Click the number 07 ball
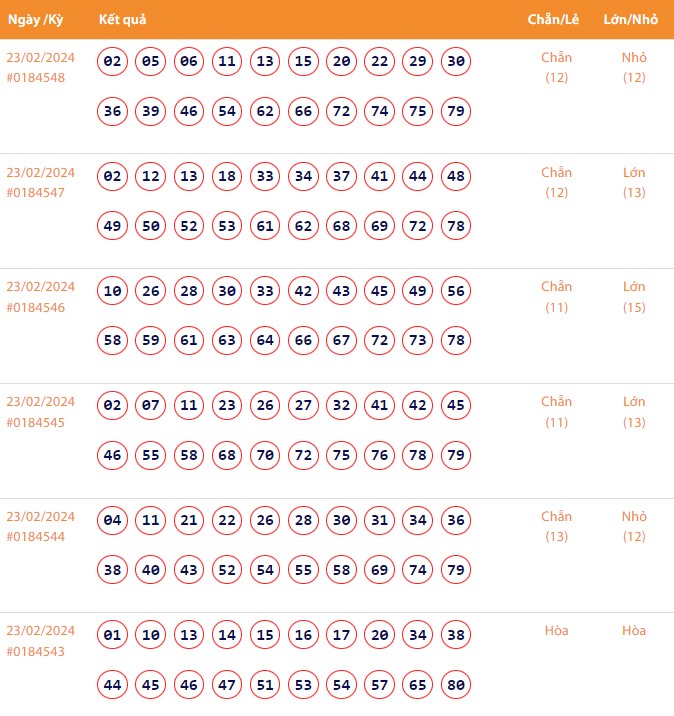Screen dimensions: 674x716 151,407
